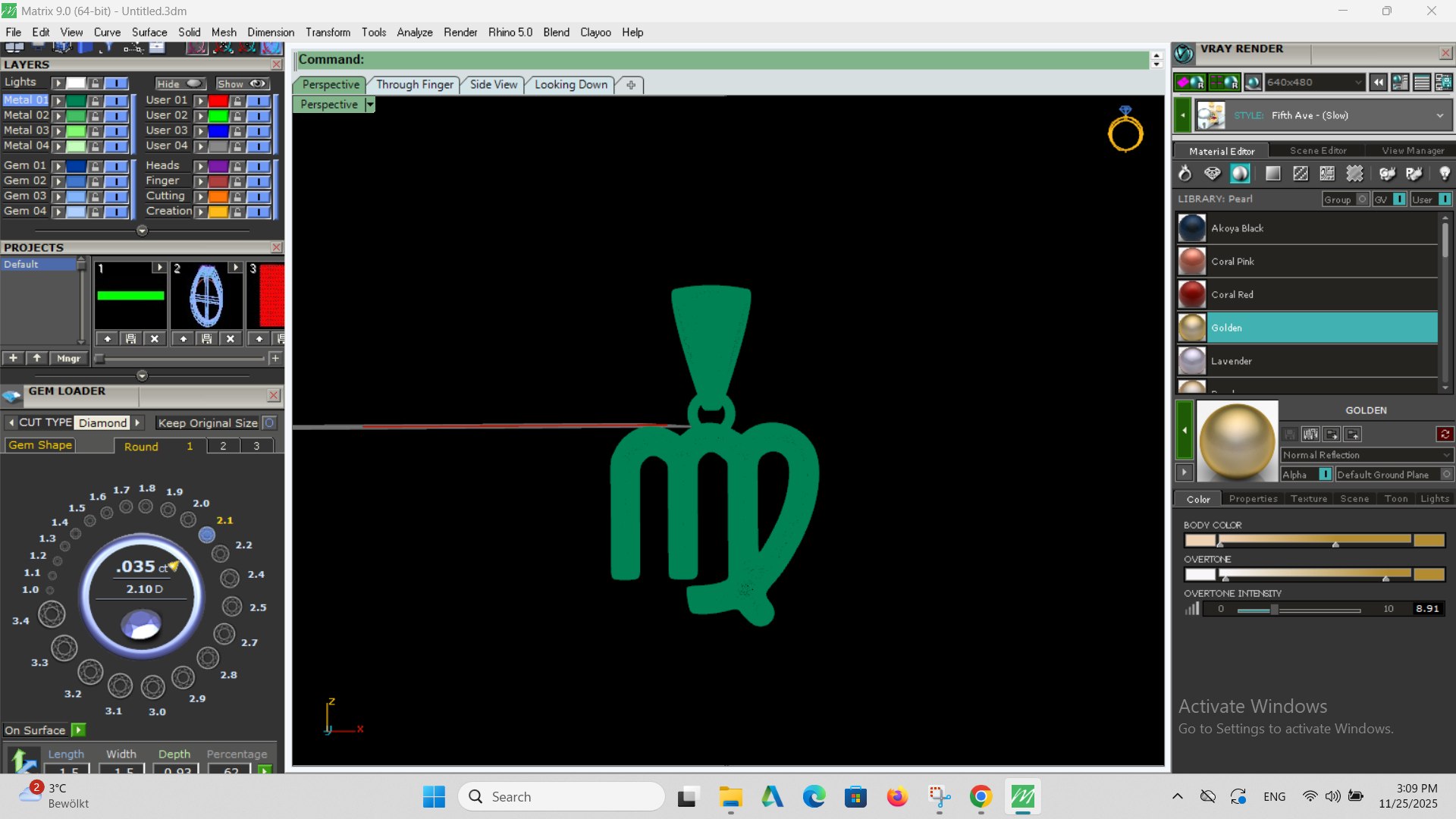Toggle the Group library switch
Image resolution: width=1456 pixels, height=819 pixels.
(1362, 199)
